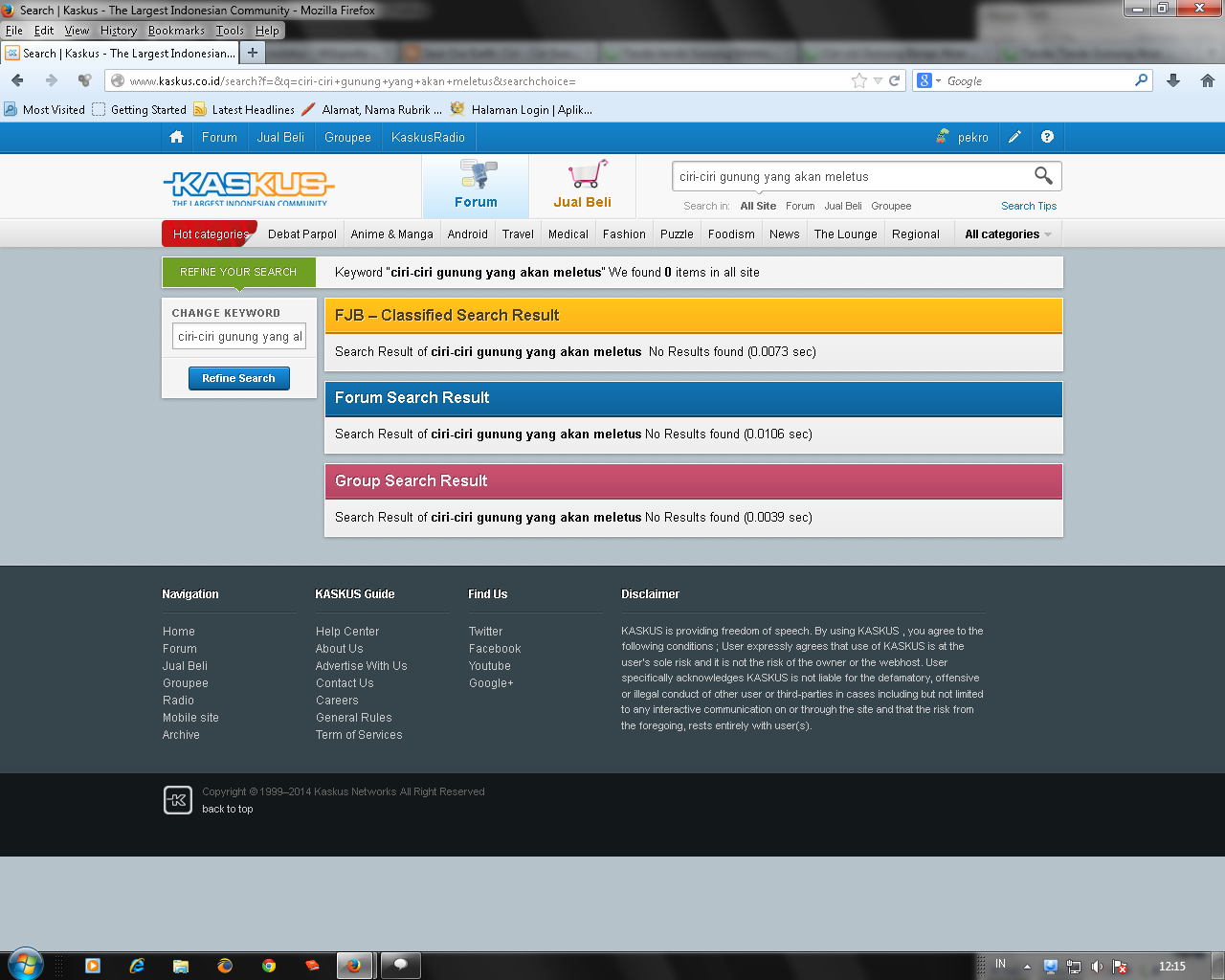Screen dimensions: 1225x980
Task: Click the pekro username link
Action: (x=973, y=137)
